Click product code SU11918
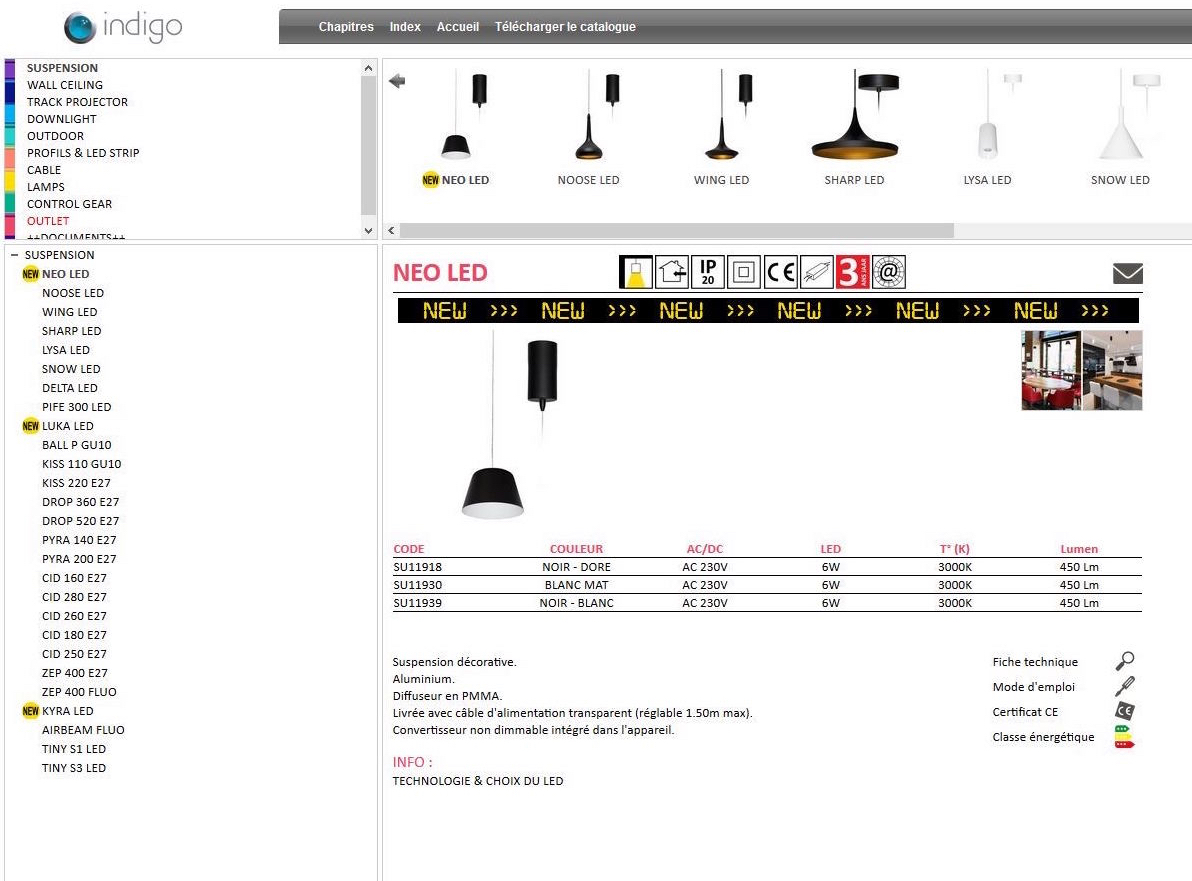Image resolution: width=1192 pixels, height=881 pixels. coord(417,567)
